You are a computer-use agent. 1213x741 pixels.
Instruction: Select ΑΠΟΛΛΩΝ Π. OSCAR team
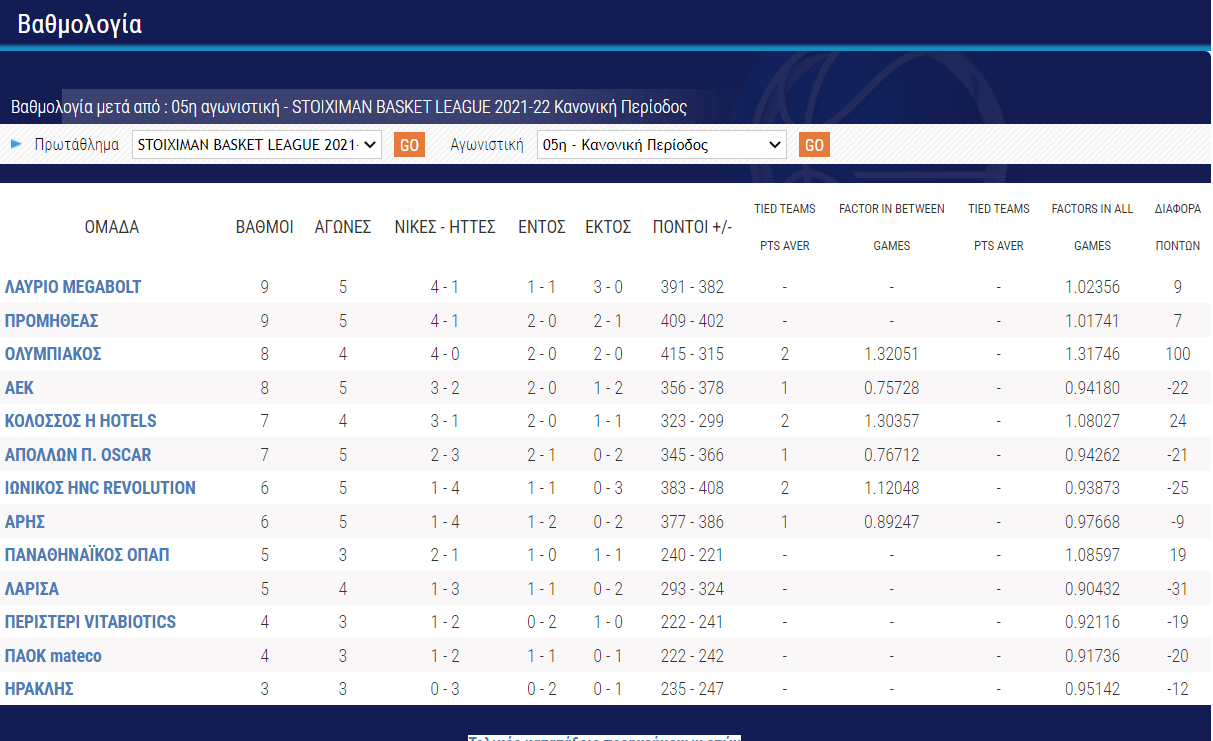pyautogui.click(x=78, y=455)
